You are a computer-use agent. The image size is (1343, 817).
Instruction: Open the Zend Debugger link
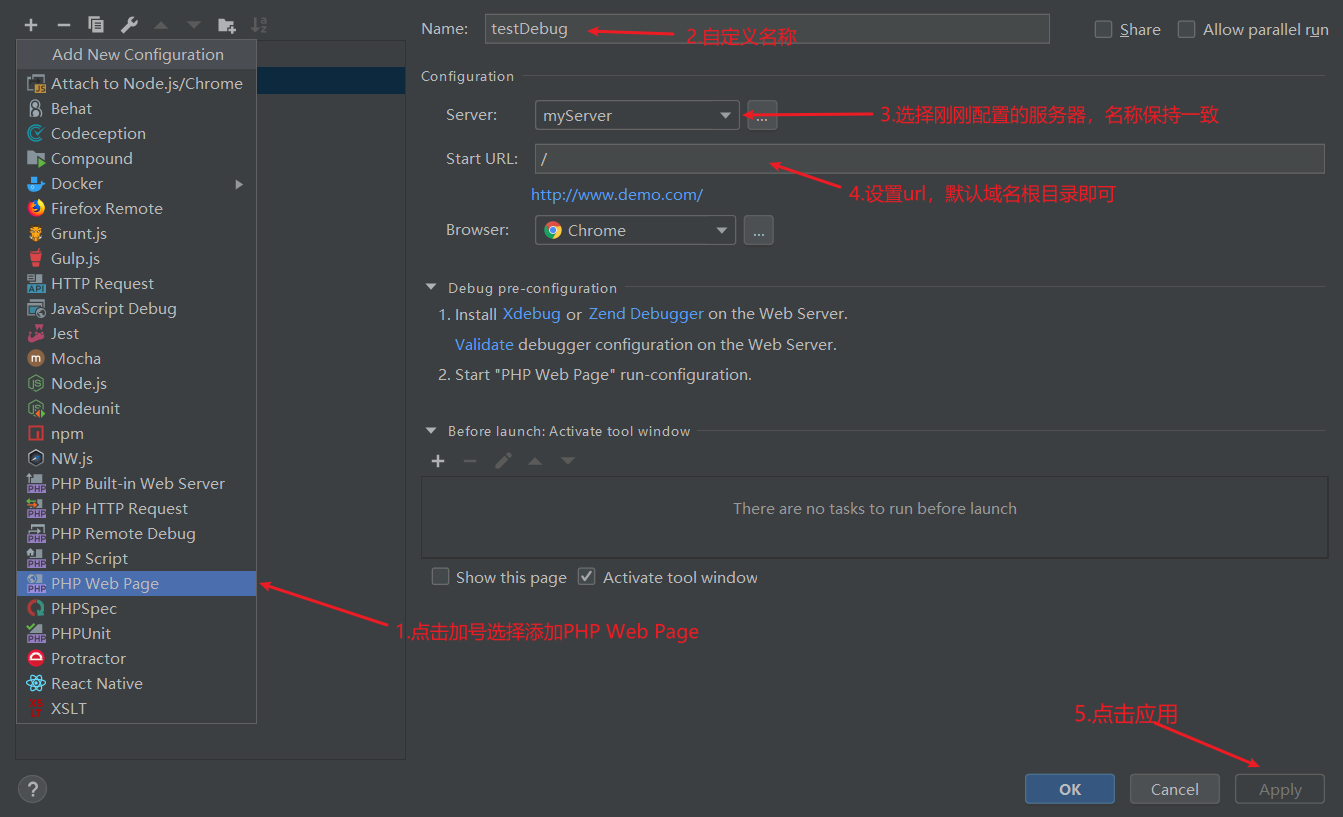(x=646, y=314)
